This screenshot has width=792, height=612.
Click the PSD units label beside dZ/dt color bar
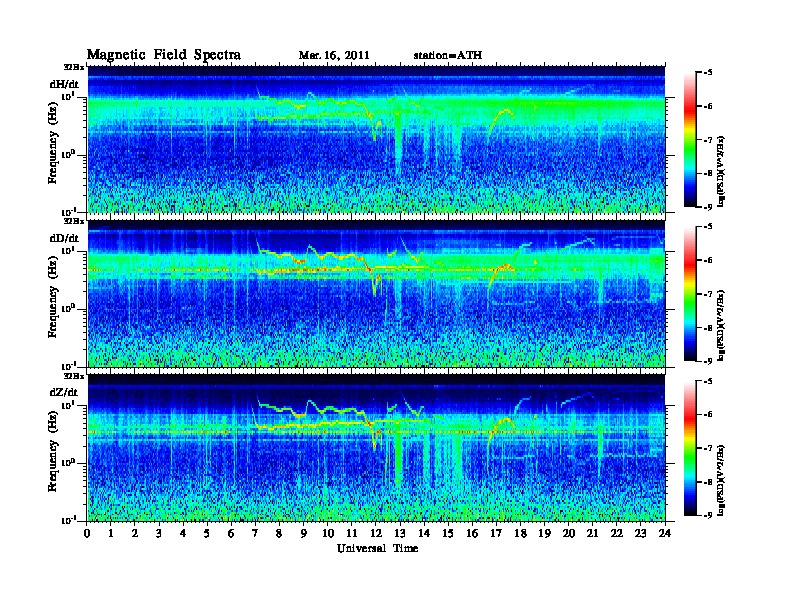(721, 480)
